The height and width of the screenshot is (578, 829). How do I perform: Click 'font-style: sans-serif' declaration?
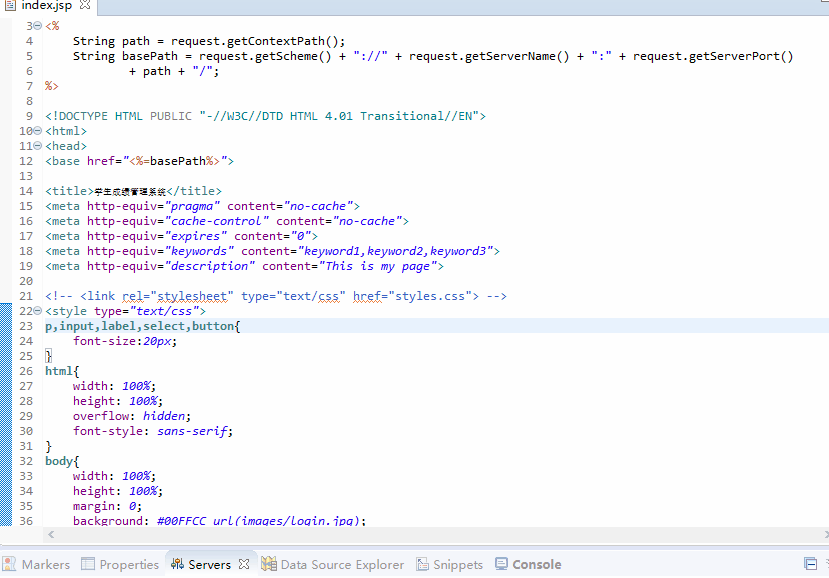coord(153,431)
